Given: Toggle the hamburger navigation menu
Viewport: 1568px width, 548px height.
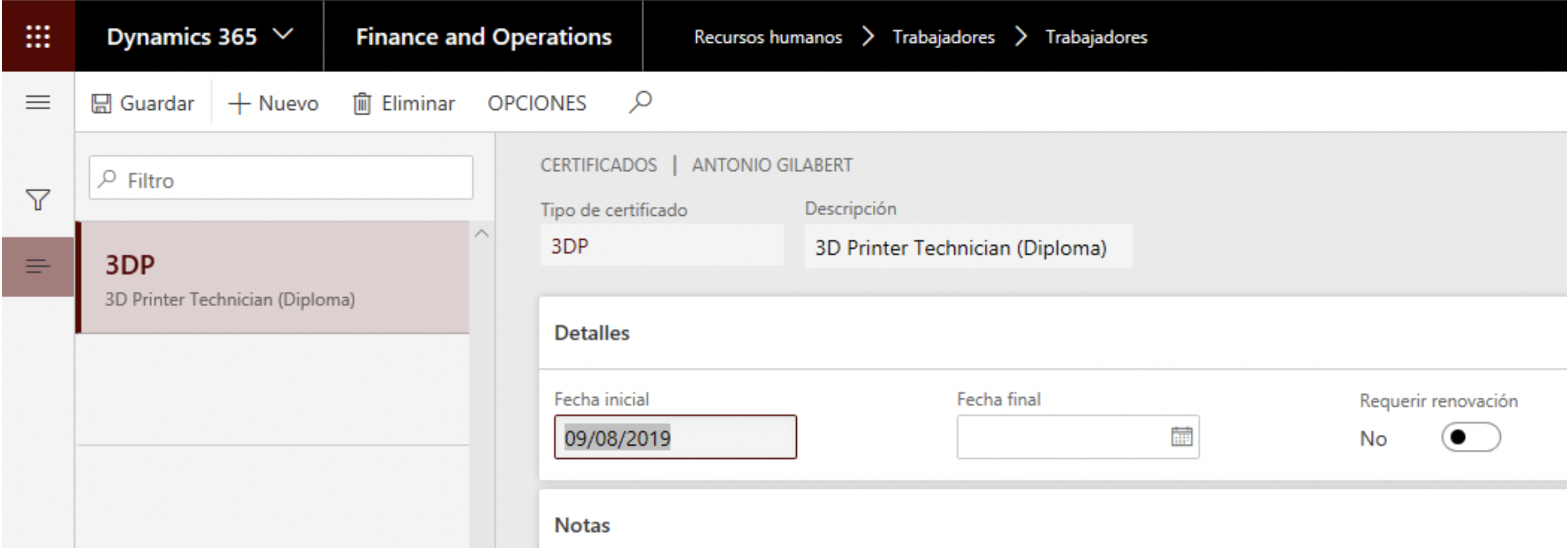Looking at the screenshot, I should click(x=38, y=102).
